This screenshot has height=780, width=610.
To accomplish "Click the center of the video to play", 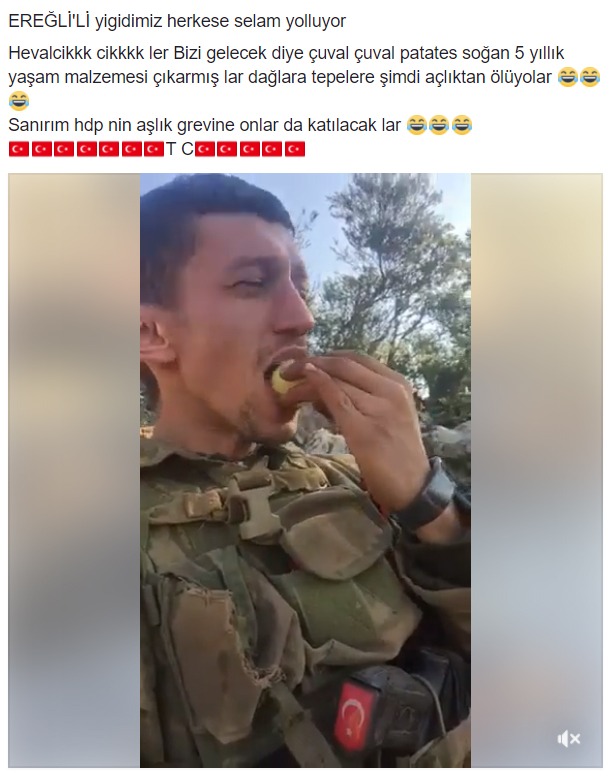I will click(305, 470).
